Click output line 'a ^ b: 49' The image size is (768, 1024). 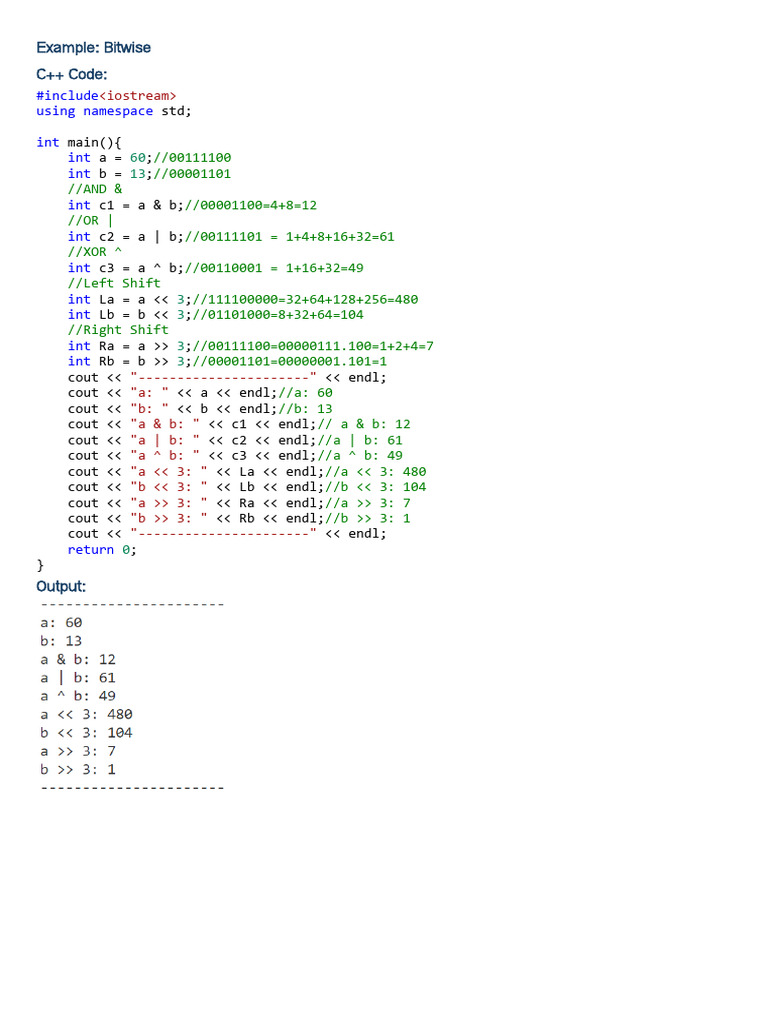click(78, 696)
